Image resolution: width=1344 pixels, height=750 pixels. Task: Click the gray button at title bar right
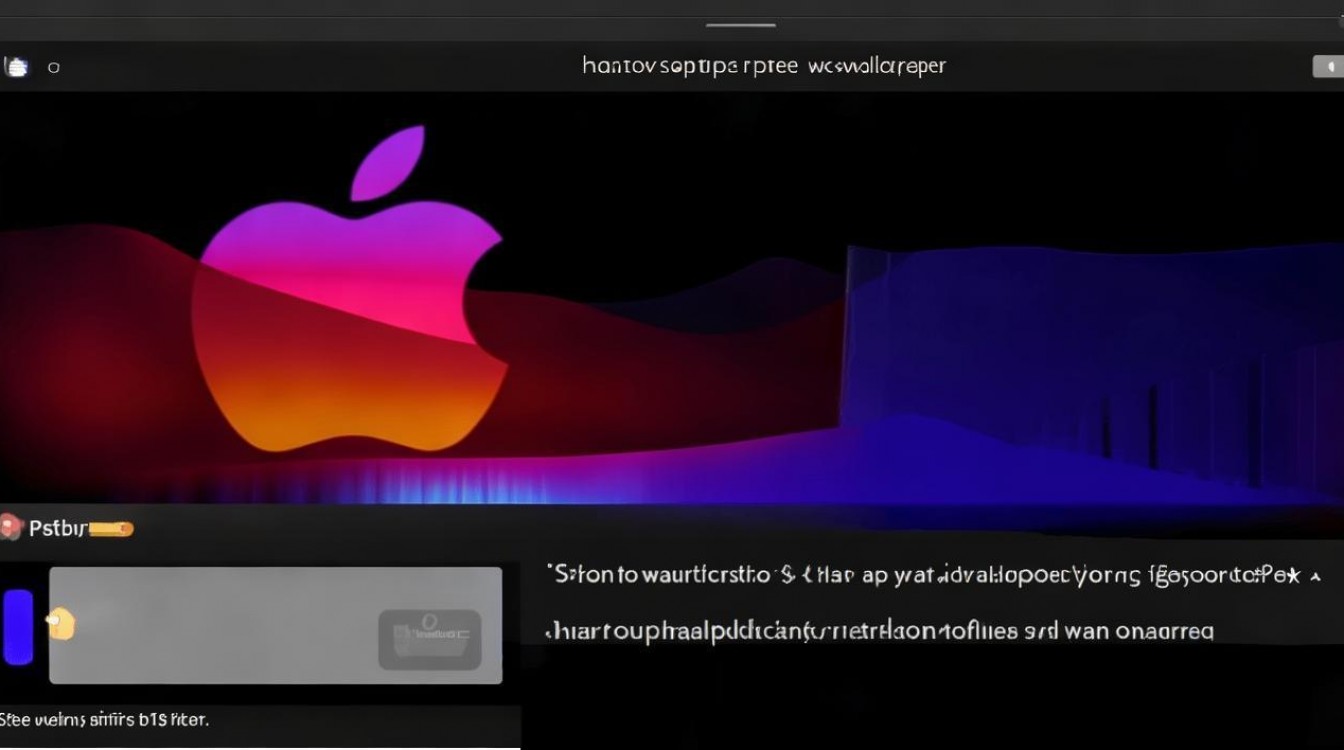pyautogui.click(x=1327, y=67)
